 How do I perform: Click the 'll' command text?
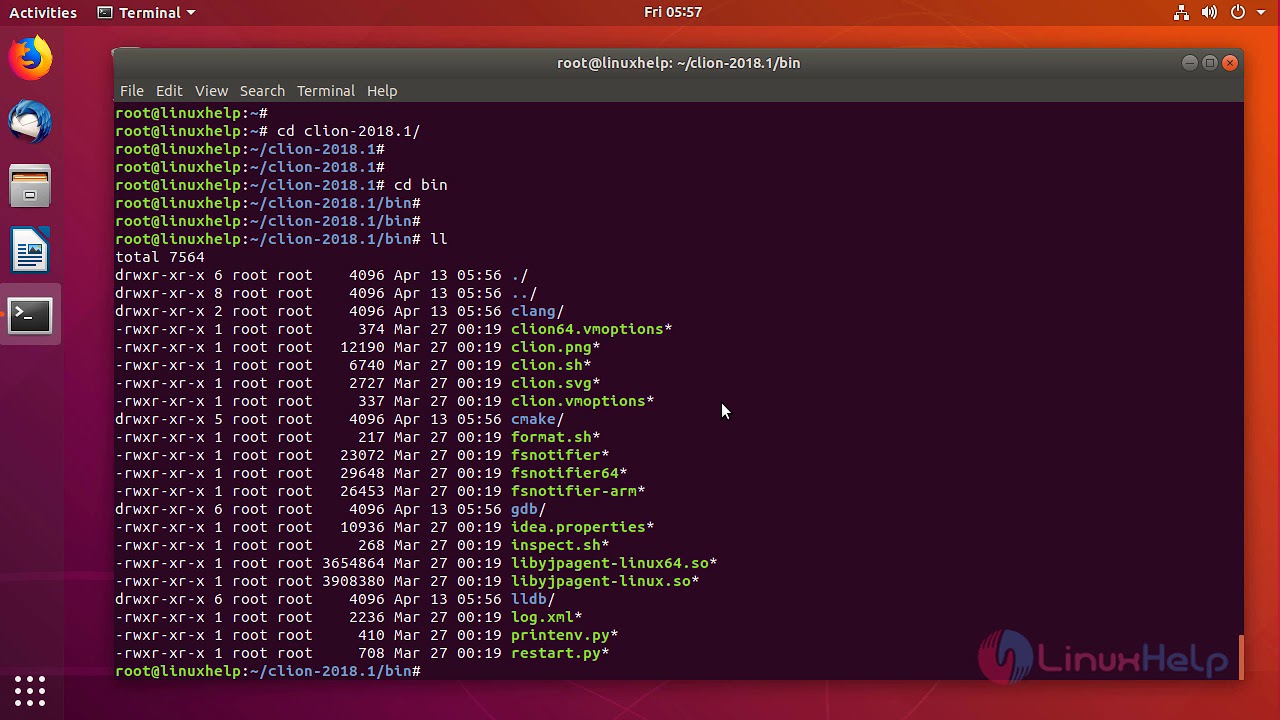(x=439, y=239)
